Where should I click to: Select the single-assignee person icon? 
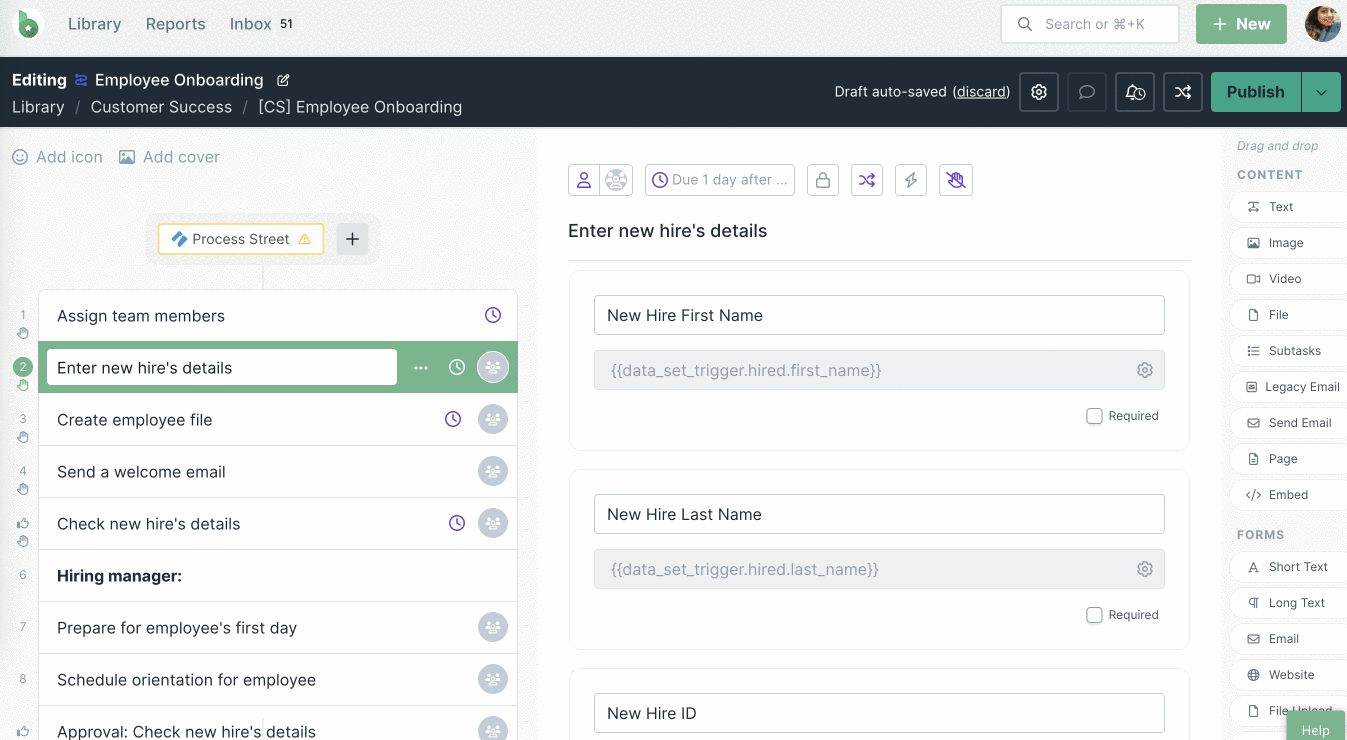click(585, 180)
